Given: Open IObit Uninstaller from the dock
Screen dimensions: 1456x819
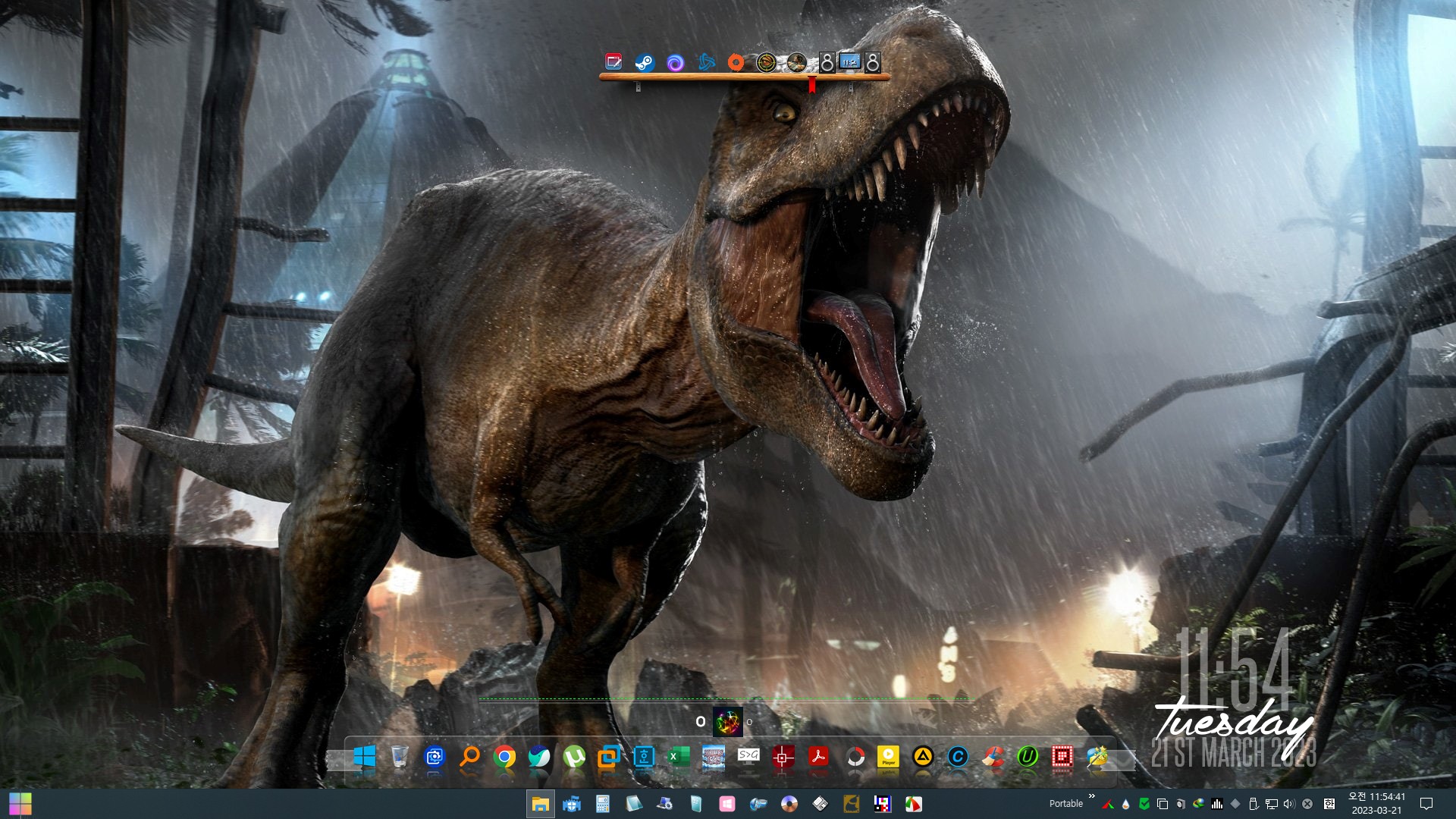Looking at the screenshot, I should click(x=1028, y=756).
